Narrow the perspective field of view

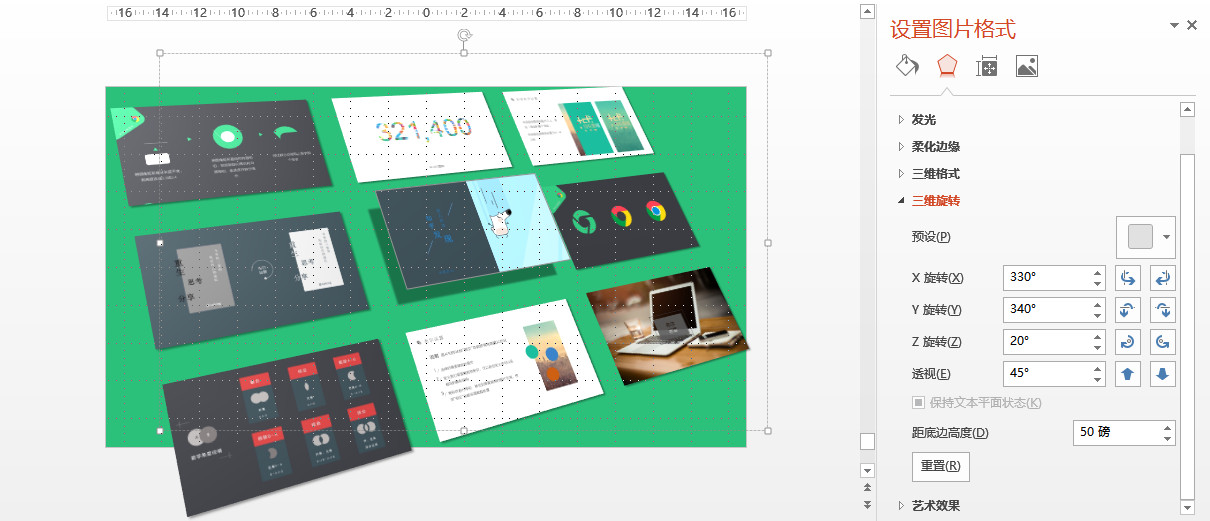click(x=1127, y=374)
